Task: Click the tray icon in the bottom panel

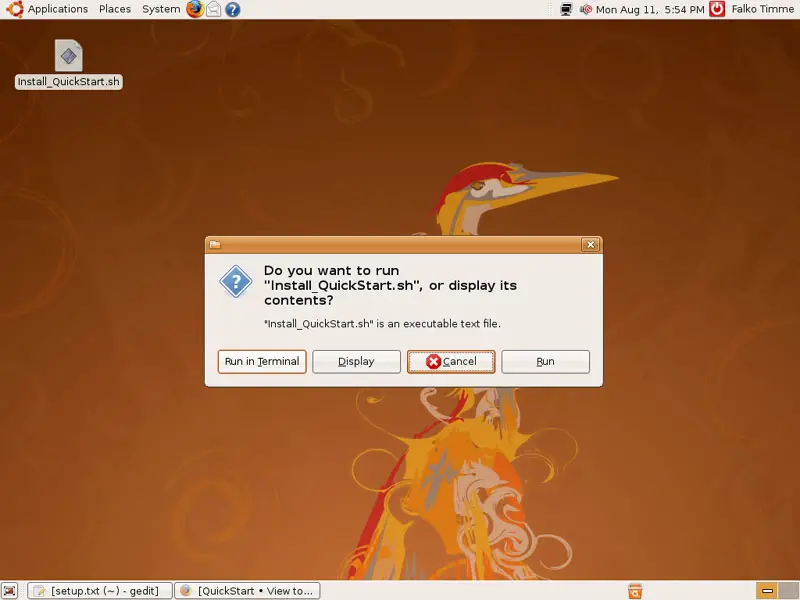Action: pyautogui.click(x=635, y=591)
